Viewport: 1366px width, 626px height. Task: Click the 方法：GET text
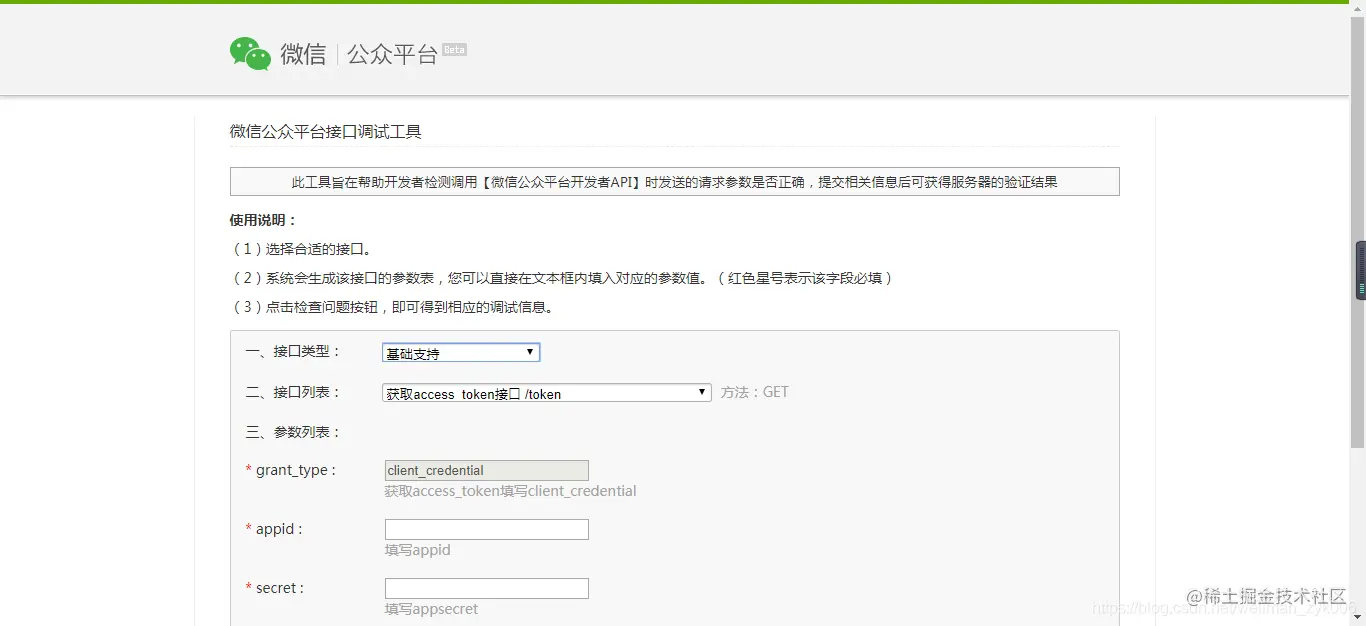point(755,392)
